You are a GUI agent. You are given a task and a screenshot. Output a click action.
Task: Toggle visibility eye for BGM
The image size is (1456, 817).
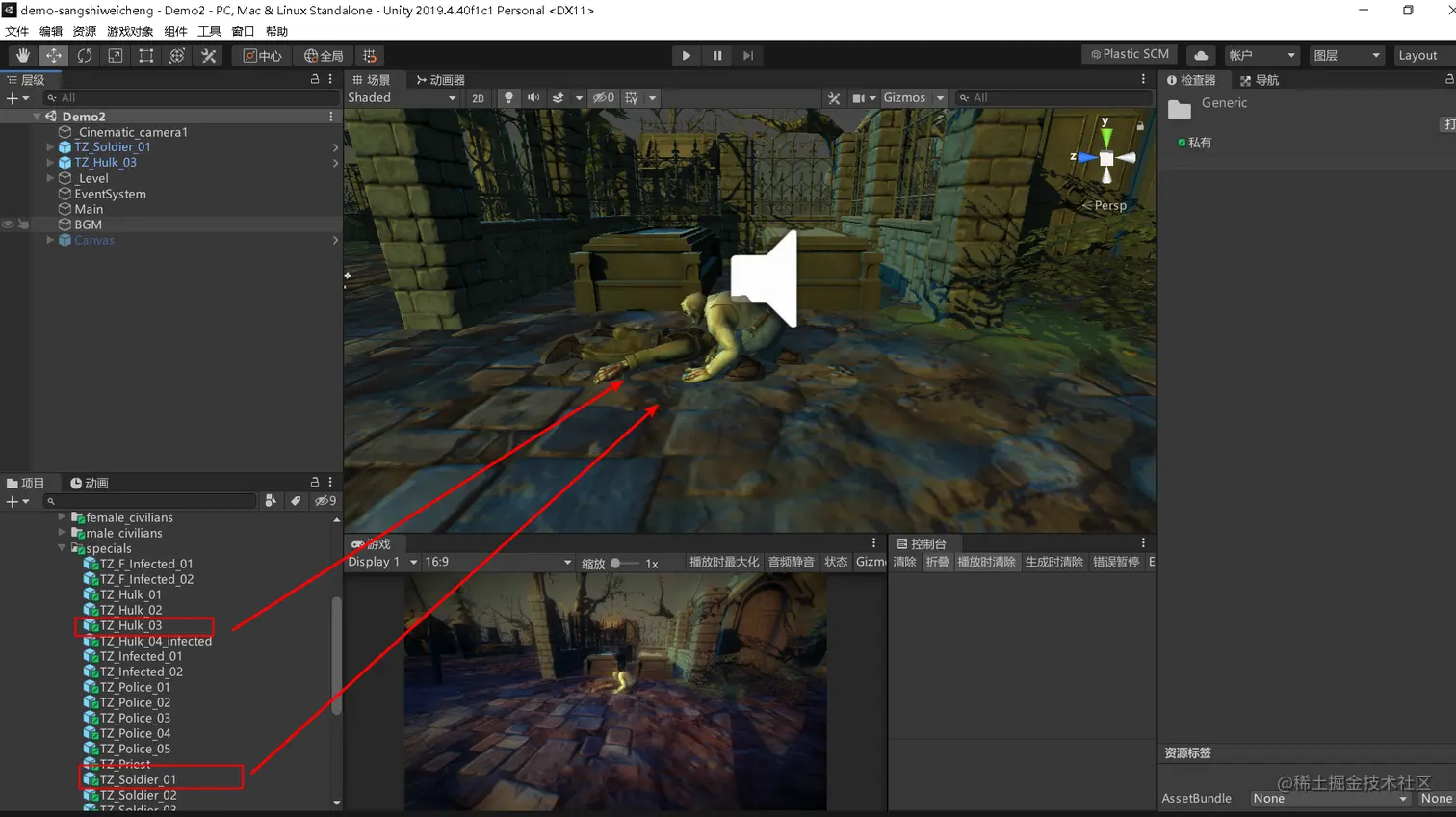pos(8,224)
